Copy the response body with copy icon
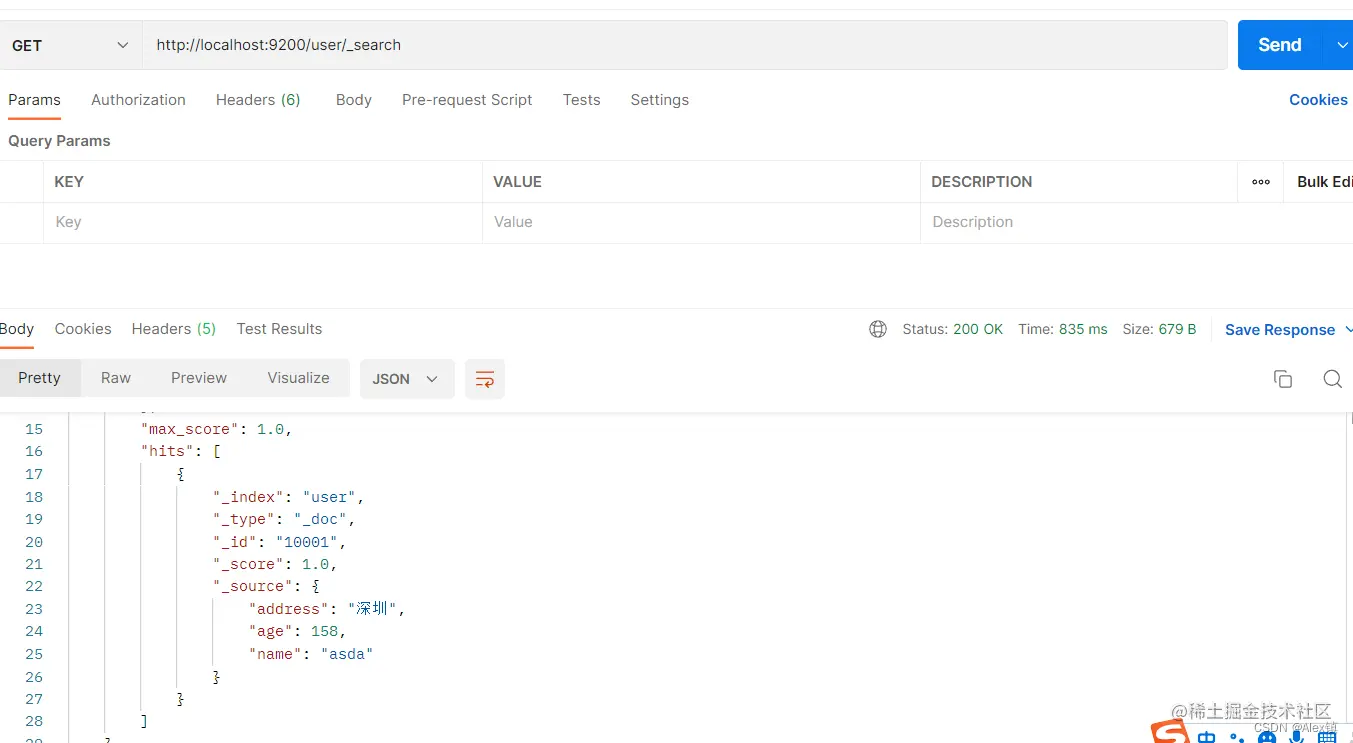 pos(1283,379)
